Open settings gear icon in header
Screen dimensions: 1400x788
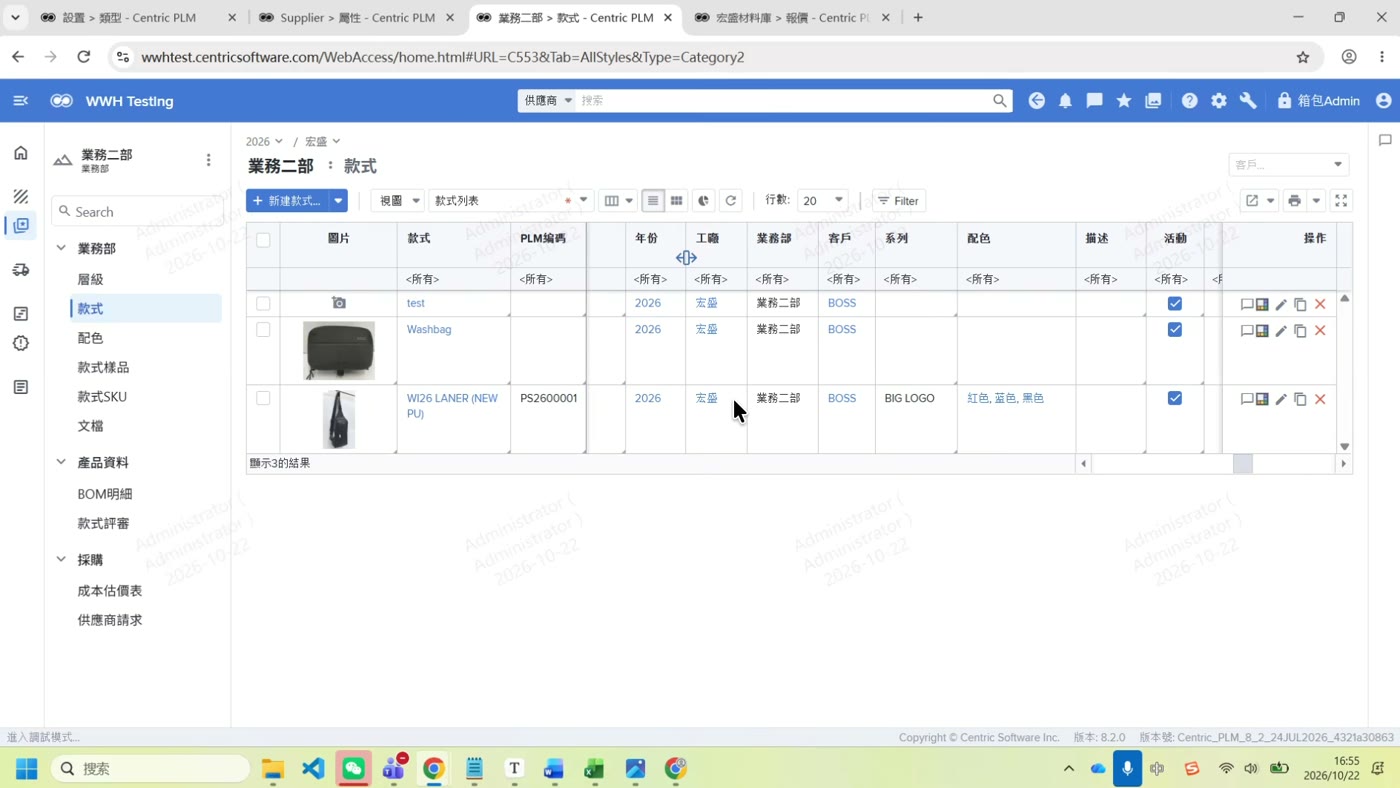pyautogui.click(x=1218, y=101)
